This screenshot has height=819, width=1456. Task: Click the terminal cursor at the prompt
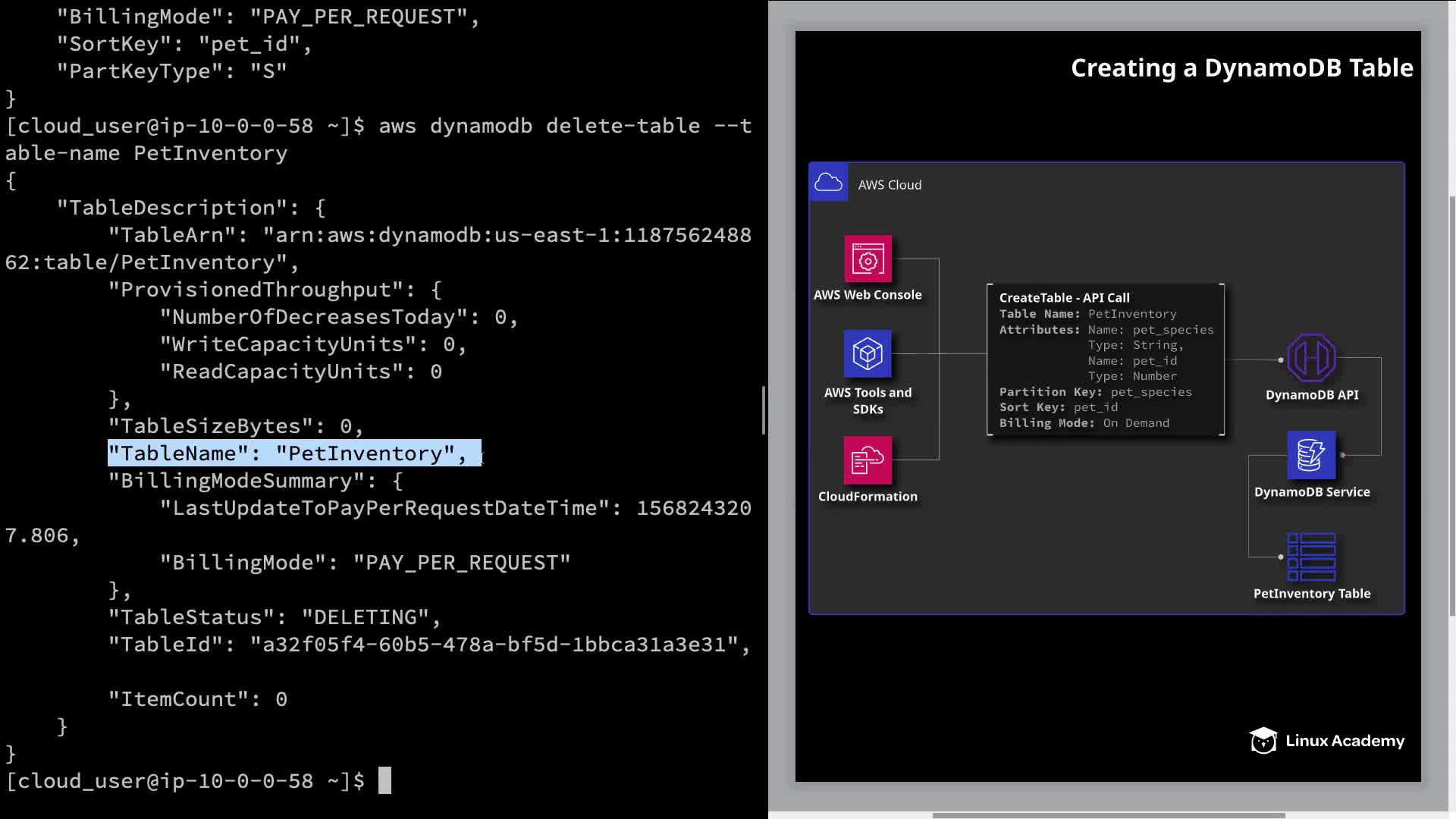[384, 780]
